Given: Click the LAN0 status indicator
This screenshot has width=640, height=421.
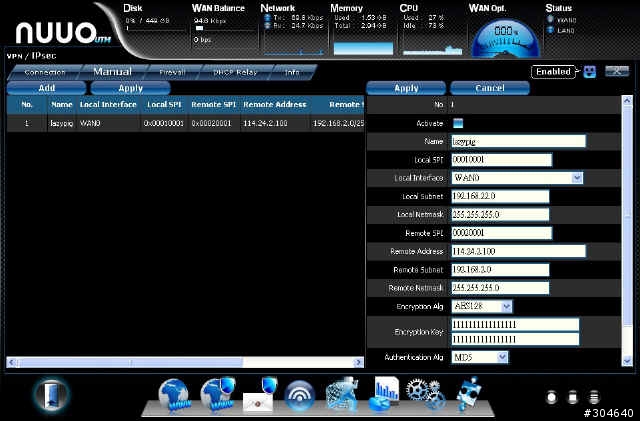Looking at the screenshot, I should coord(561,30).
